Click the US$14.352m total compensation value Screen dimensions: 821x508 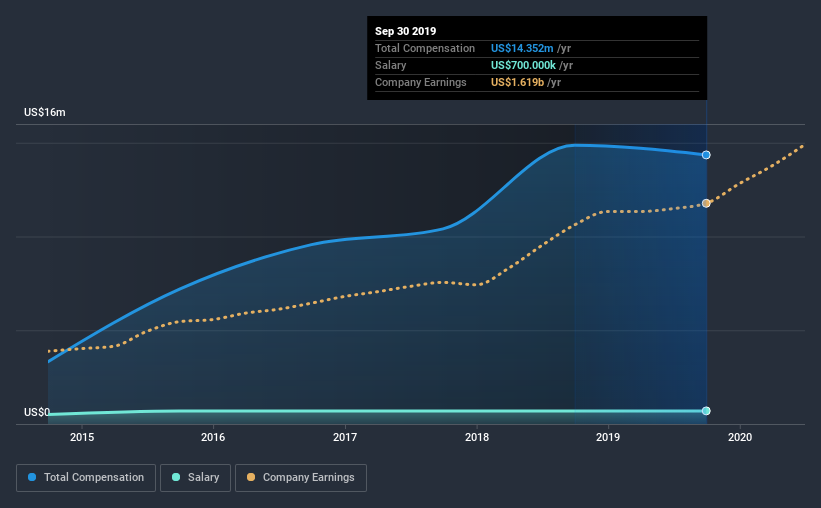522,48
